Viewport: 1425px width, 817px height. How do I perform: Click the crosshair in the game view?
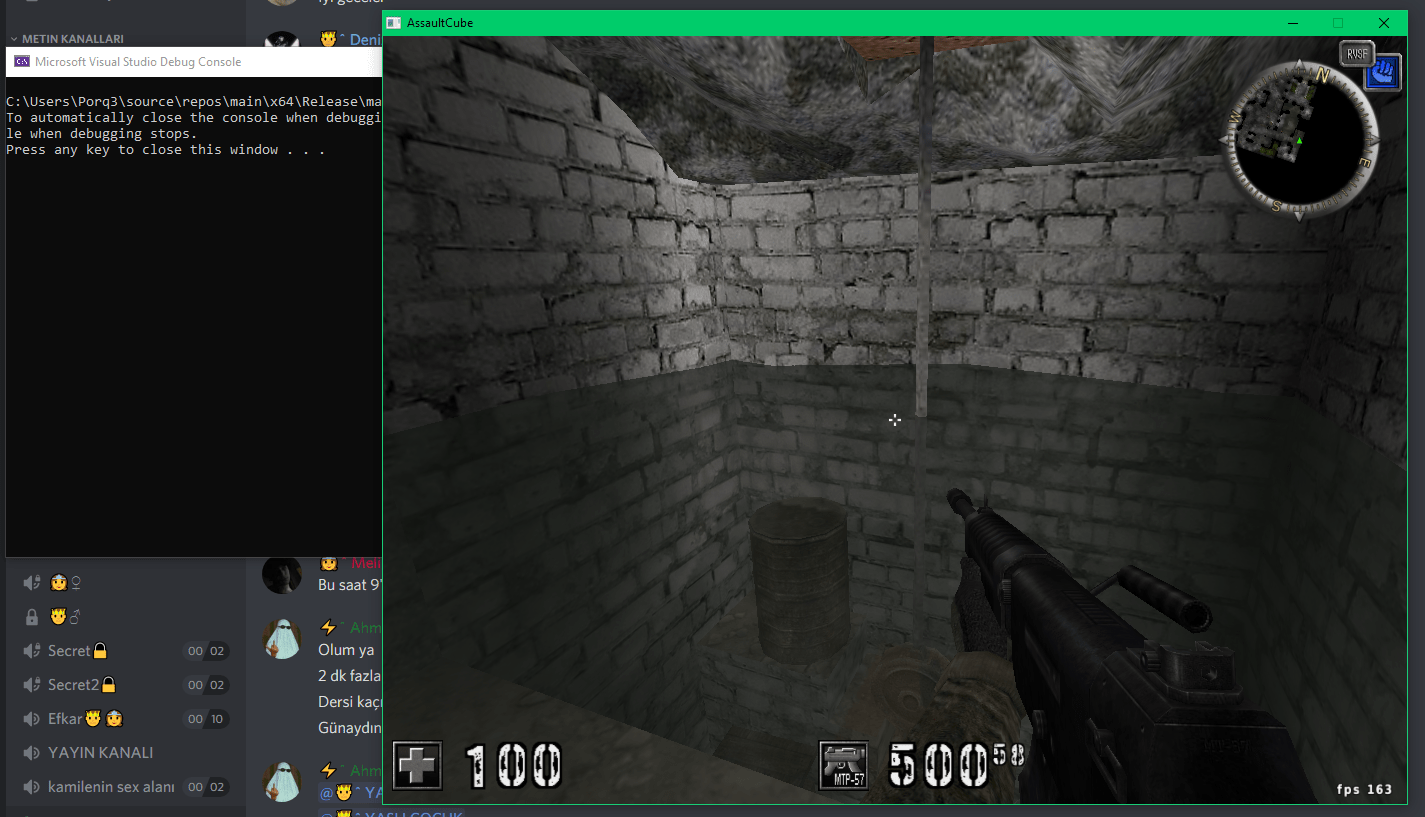tap(895, 420)
